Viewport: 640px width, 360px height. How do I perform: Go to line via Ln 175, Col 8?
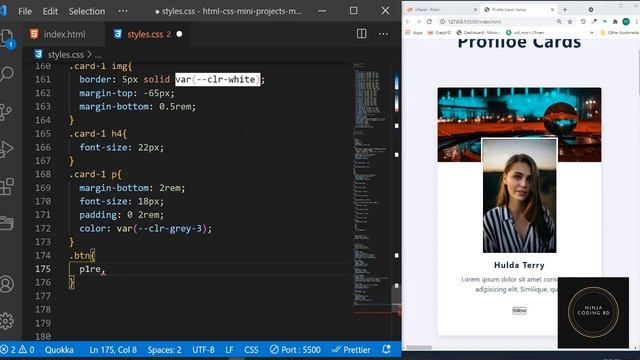113,350
